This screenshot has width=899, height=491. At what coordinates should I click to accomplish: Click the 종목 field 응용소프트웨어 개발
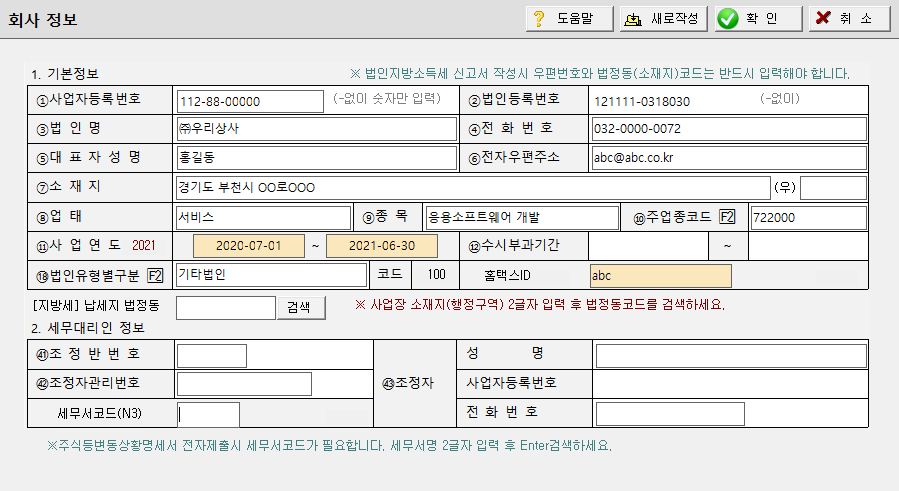click(522, 217)
